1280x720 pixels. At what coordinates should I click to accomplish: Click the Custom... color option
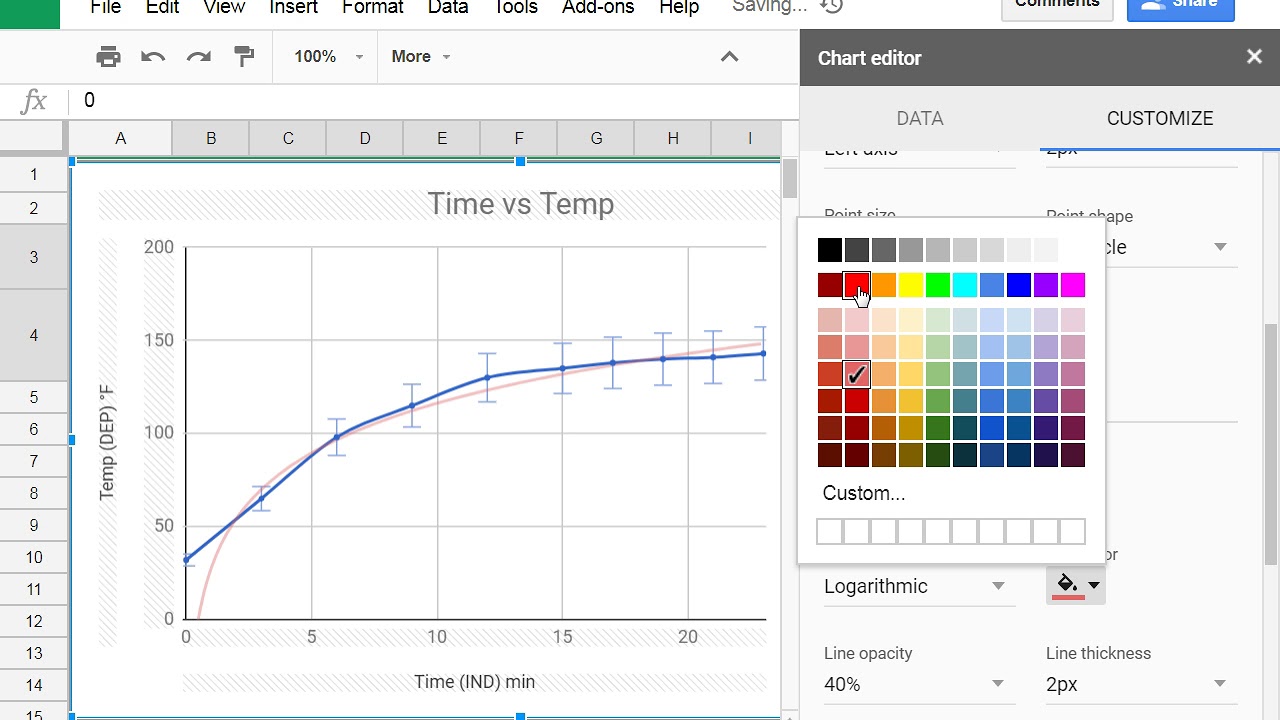point(864,493)
